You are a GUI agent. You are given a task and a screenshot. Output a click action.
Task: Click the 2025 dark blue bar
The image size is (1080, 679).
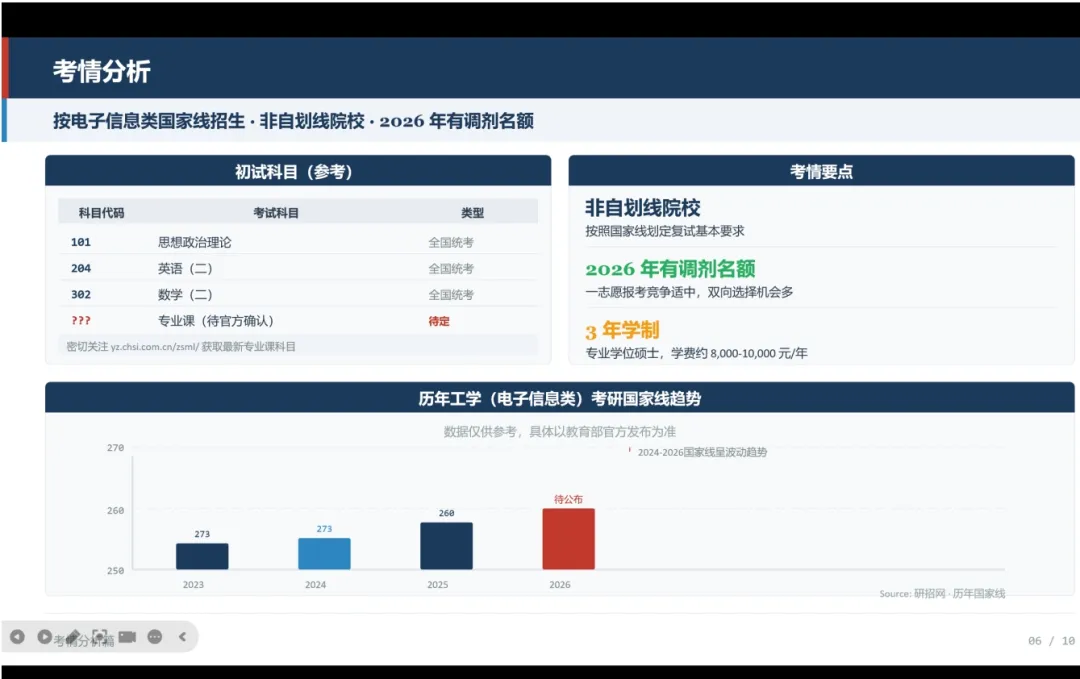446,546
